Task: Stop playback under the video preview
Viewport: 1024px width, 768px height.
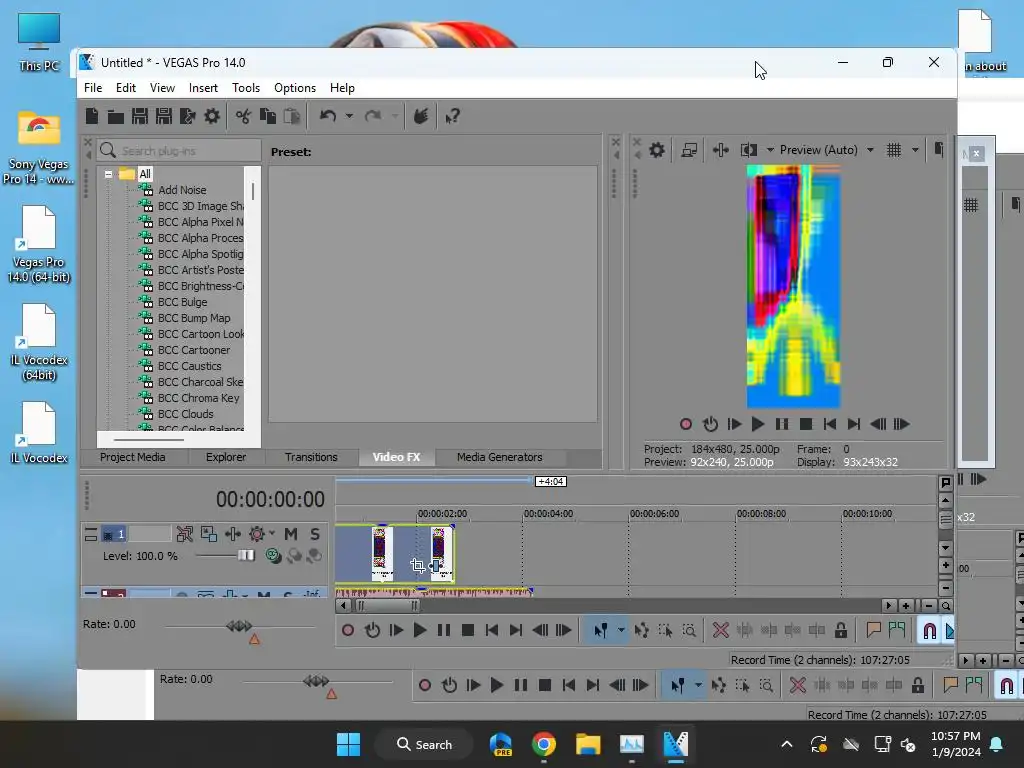Action: (x=806, y=424)
